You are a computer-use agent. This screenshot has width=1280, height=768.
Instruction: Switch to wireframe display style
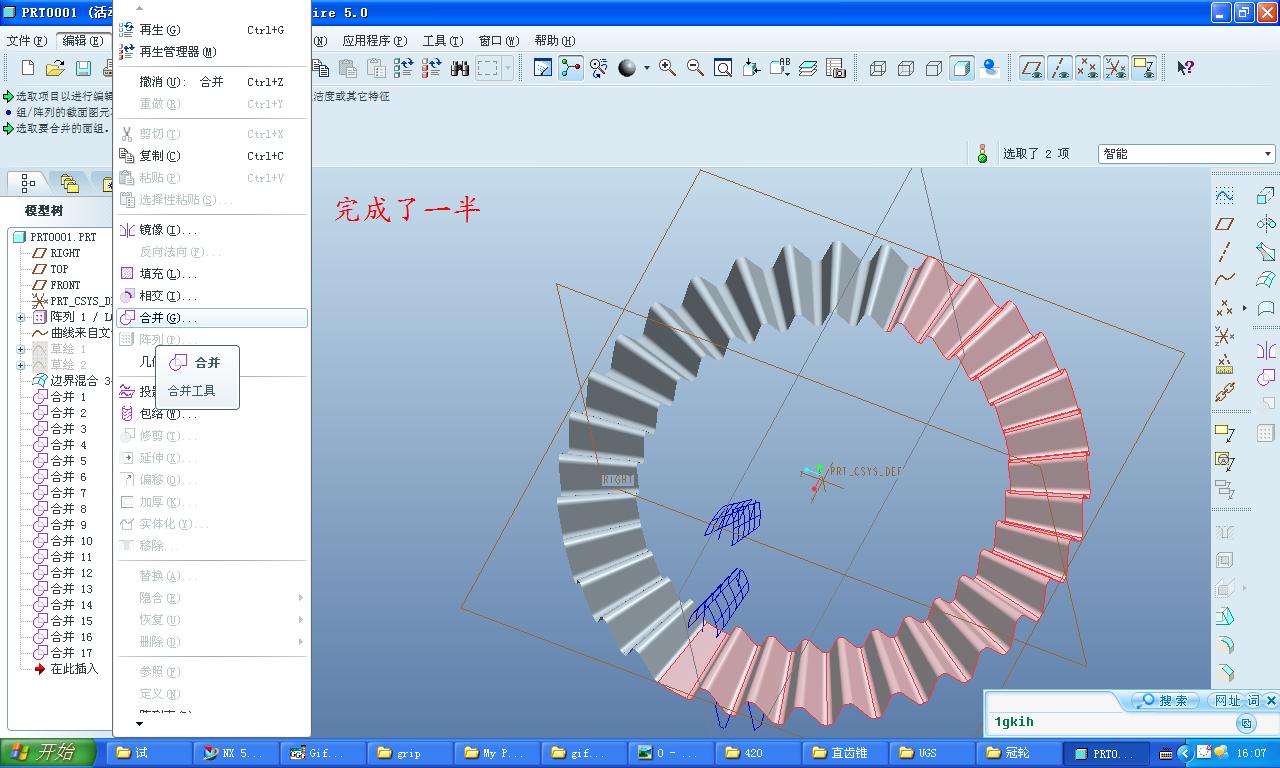click(878, 68)
